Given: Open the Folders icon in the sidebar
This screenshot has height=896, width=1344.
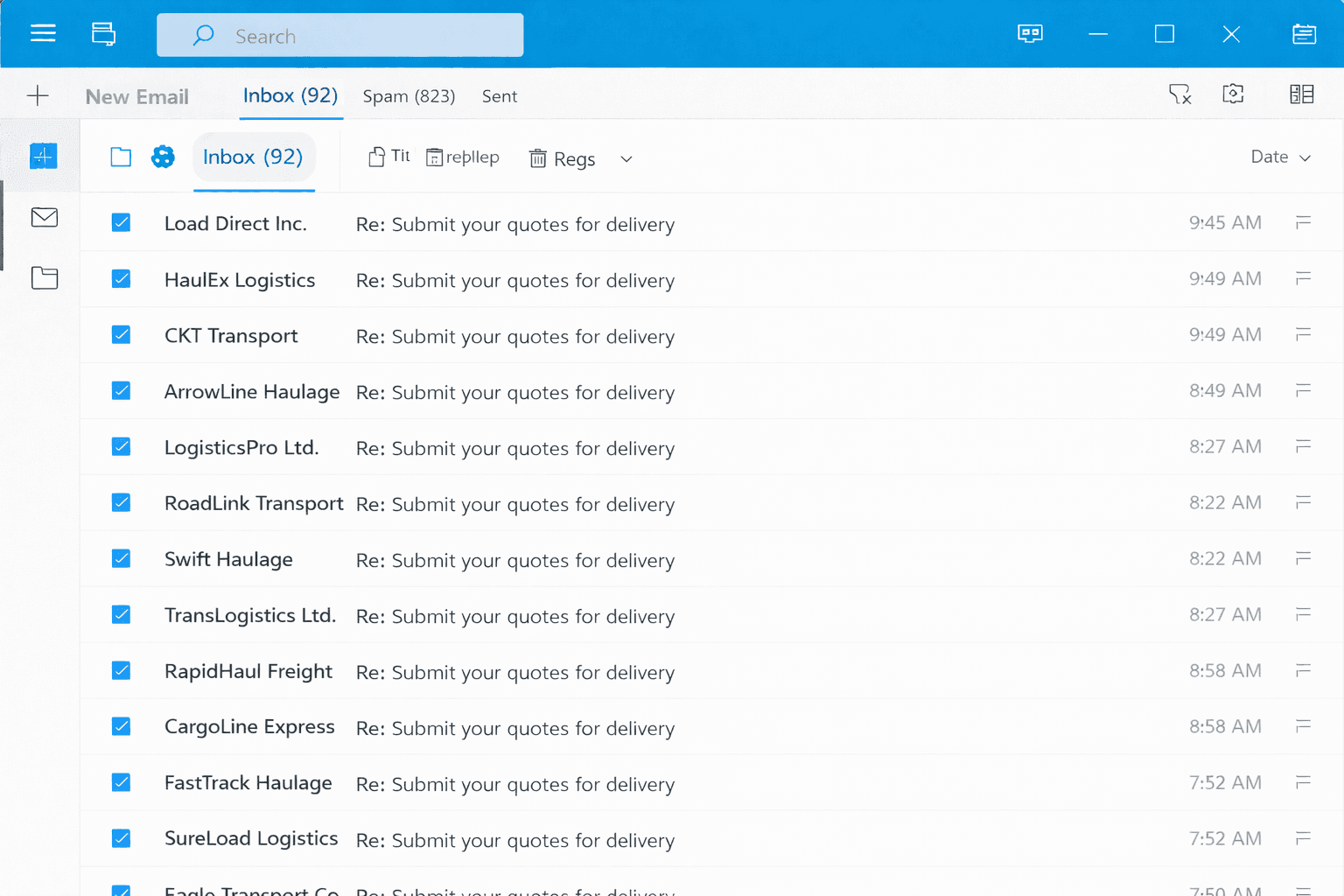Looking at the screenshot, I should tap(44, 277).
